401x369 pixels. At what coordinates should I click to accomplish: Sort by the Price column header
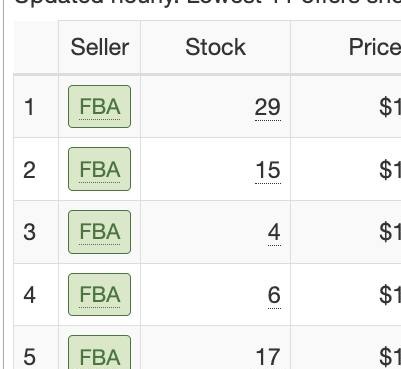(x=374, y=47)
